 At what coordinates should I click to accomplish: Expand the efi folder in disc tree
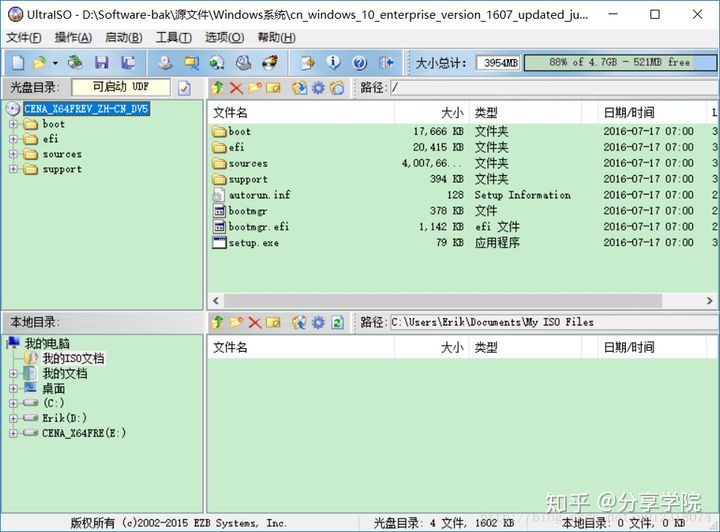point(13,139)
